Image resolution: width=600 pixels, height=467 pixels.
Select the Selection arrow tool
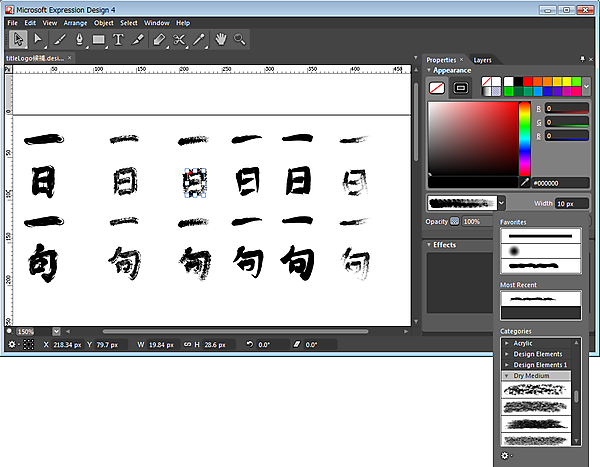tap(18, 39)
